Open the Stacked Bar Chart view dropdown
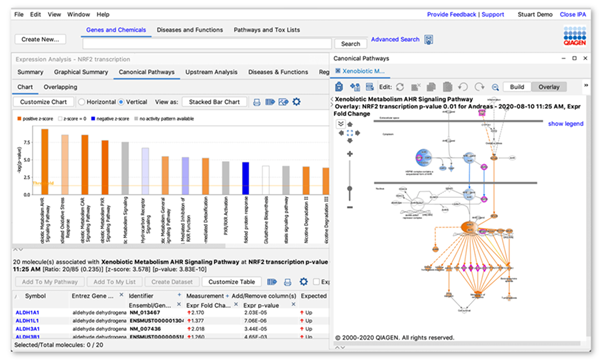 214,102
